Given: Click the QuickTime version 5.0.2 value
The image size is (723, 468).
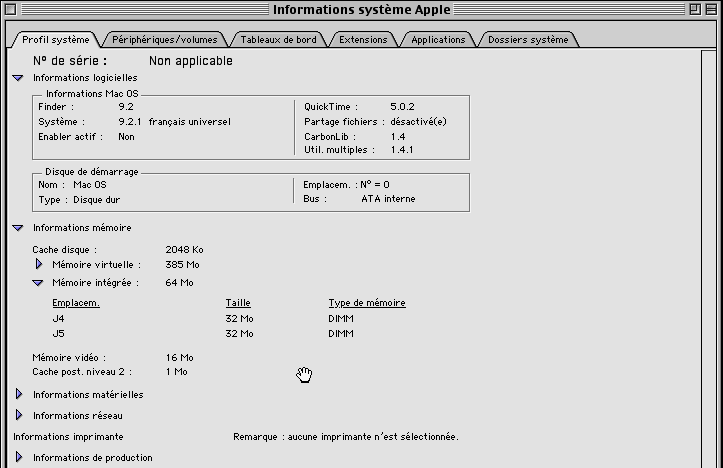Looking at the screenshot, I should pos(402,107).
